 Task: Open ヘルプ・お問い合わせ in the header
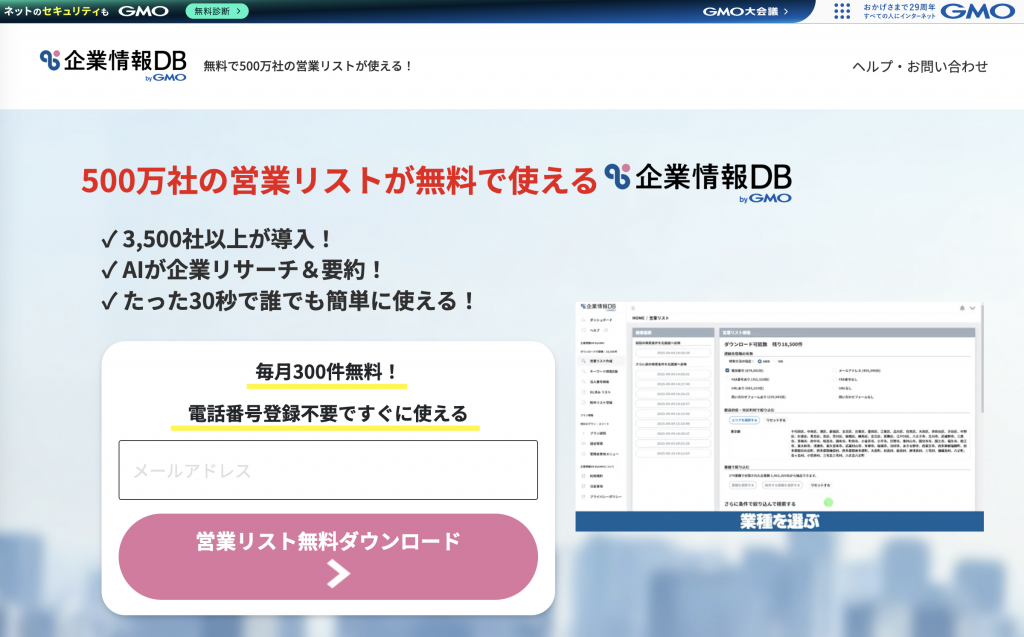click(x=919, y=66)
